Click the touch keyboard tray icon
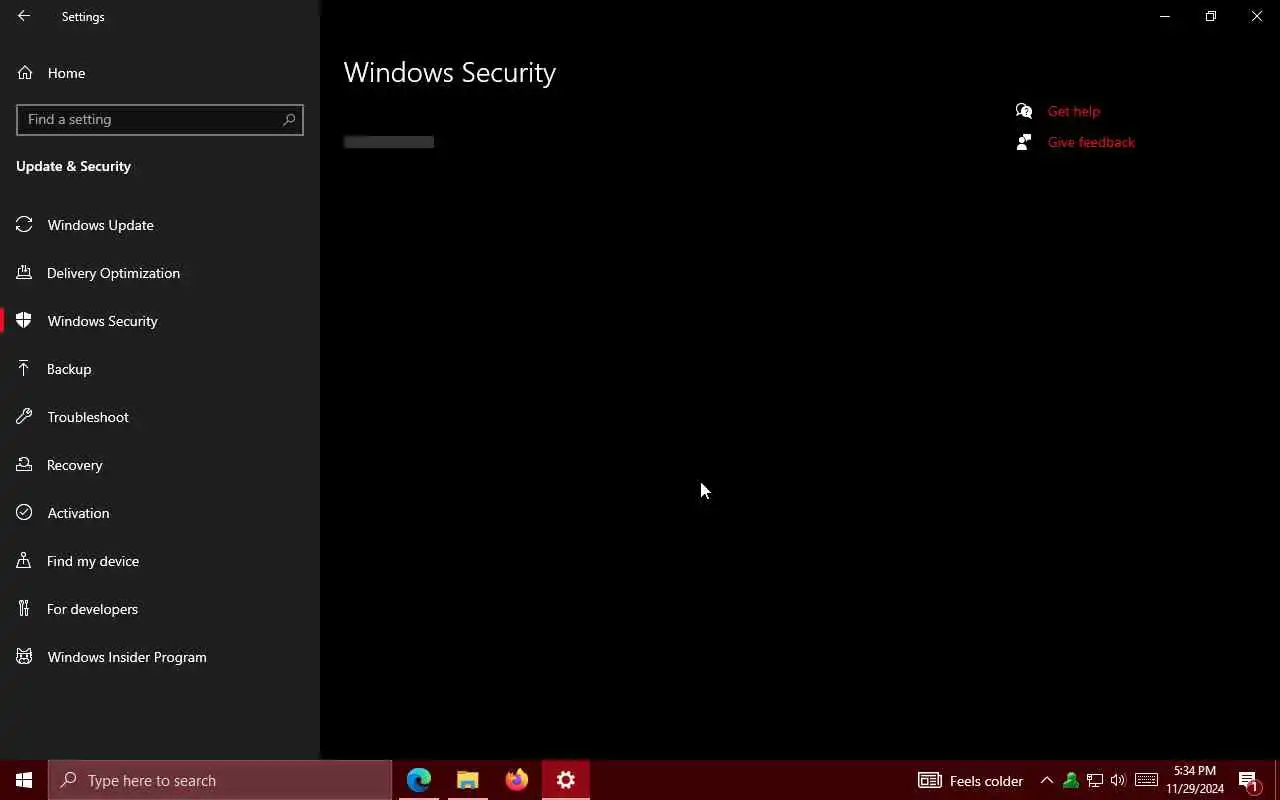Image resolution: width=1280 pixels, height=800 pixels. click(1147, 780)
